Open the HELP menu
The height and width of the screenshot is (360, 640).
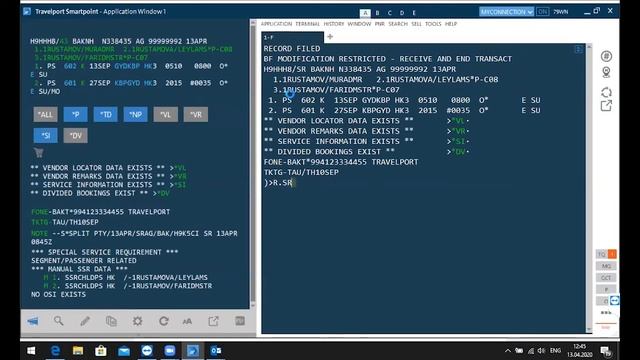(451, 24)
